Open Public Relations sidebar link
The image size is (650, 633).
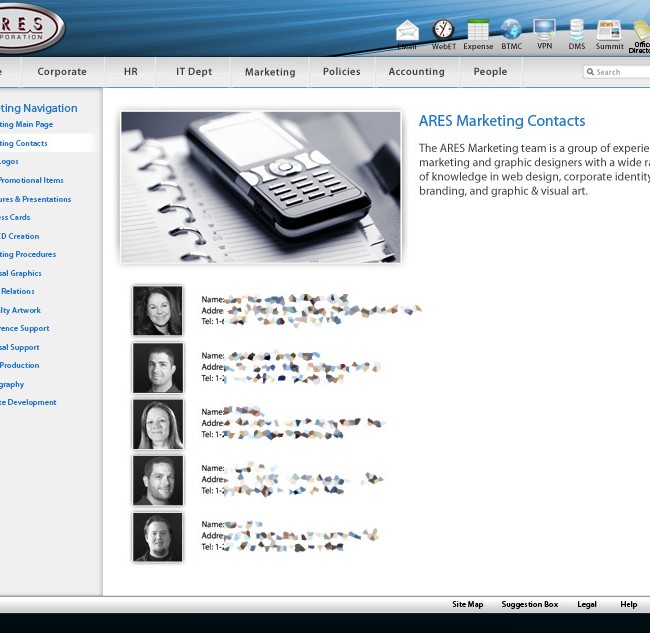[x=17, y=291]
